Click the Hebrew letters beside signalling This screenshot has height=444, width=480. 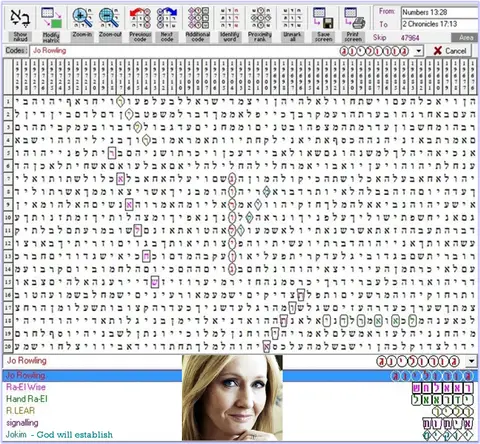(x=448, y=424)
